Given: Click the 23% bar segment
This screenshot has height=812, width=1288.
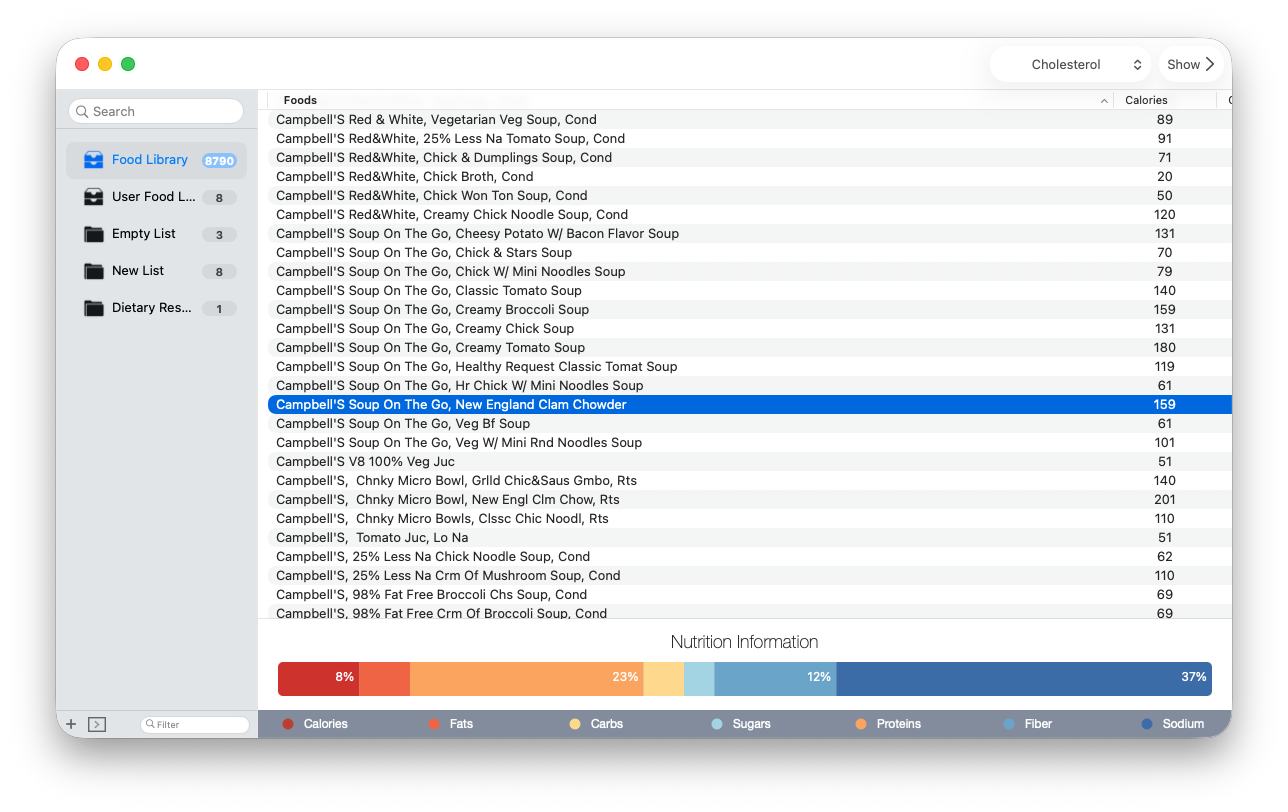Looking at the screenshot, I should 527,678.
